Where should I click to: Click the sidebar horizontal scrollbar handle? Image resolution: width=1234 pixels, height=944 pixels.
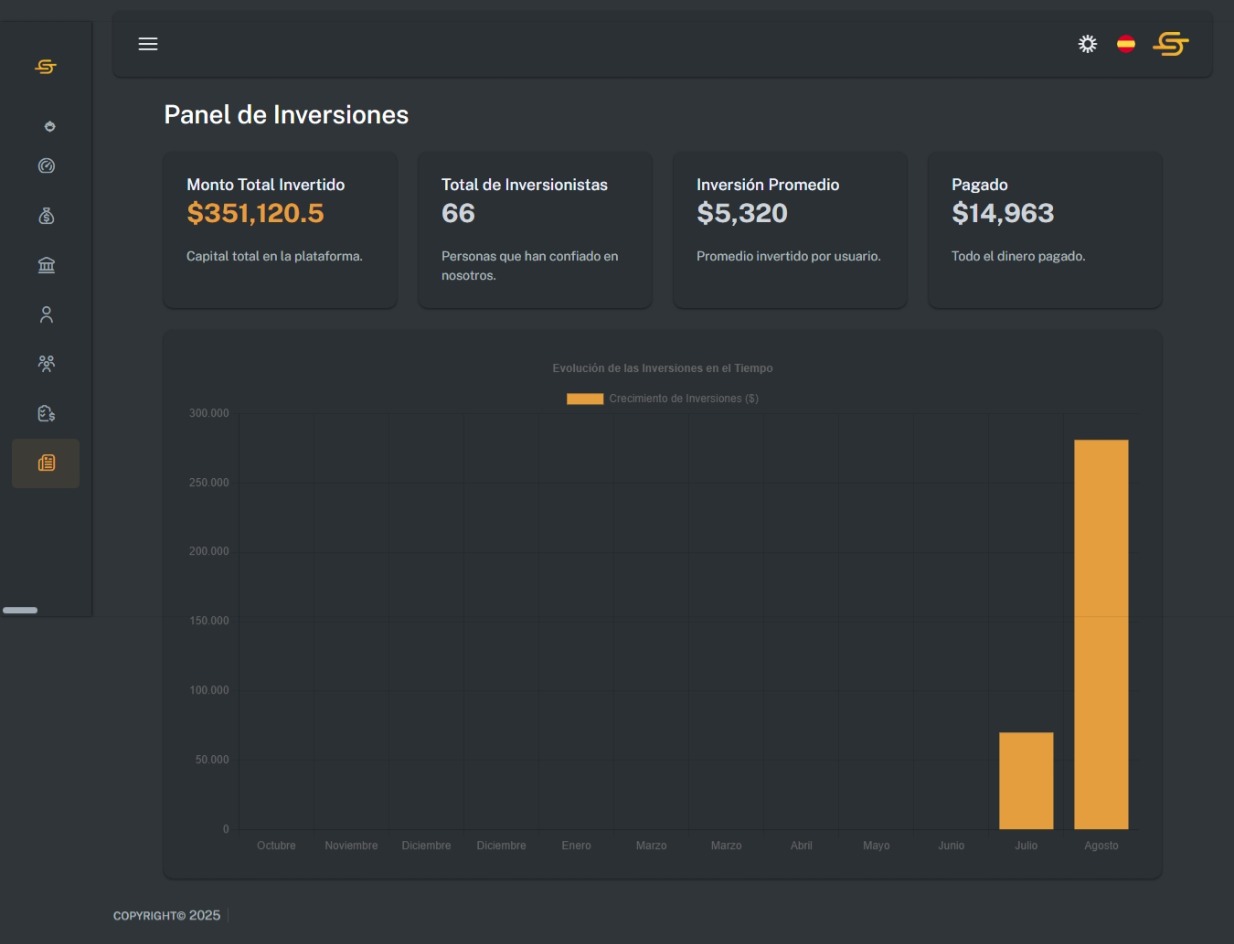20,610
